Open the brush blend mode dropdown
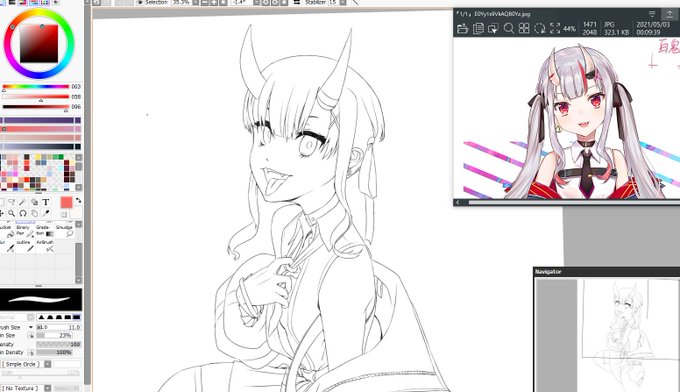The width and height of the screenshot is (680, 392). [31, 317]
